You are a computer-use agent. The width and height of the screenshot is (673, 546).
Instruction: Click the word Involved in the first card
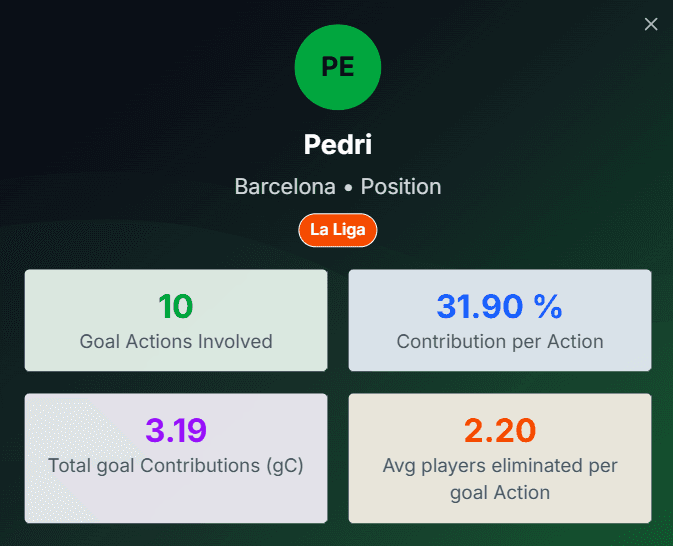click(x=234, y=341)
